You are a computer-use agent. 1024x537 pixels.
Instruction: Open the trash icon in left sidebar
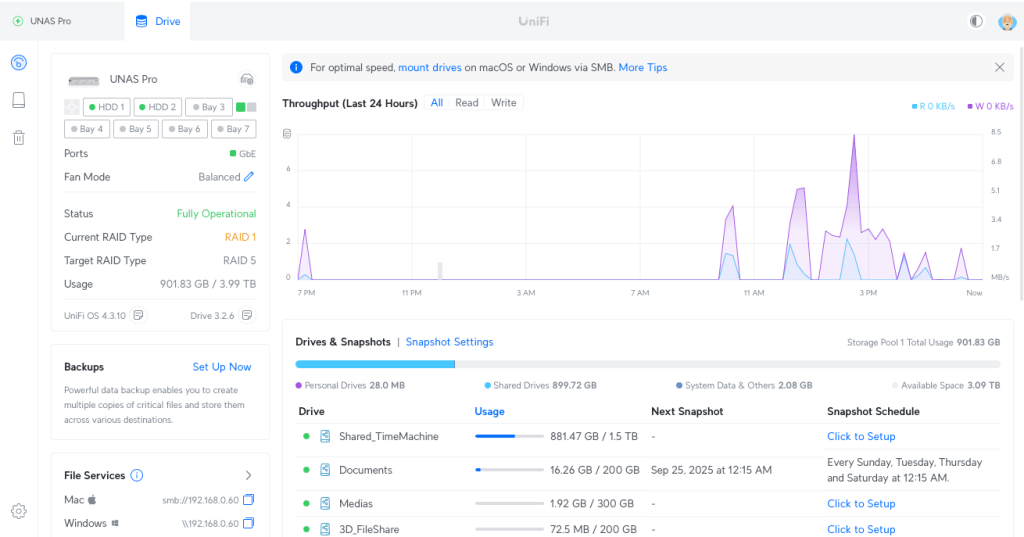click(18, 138)
